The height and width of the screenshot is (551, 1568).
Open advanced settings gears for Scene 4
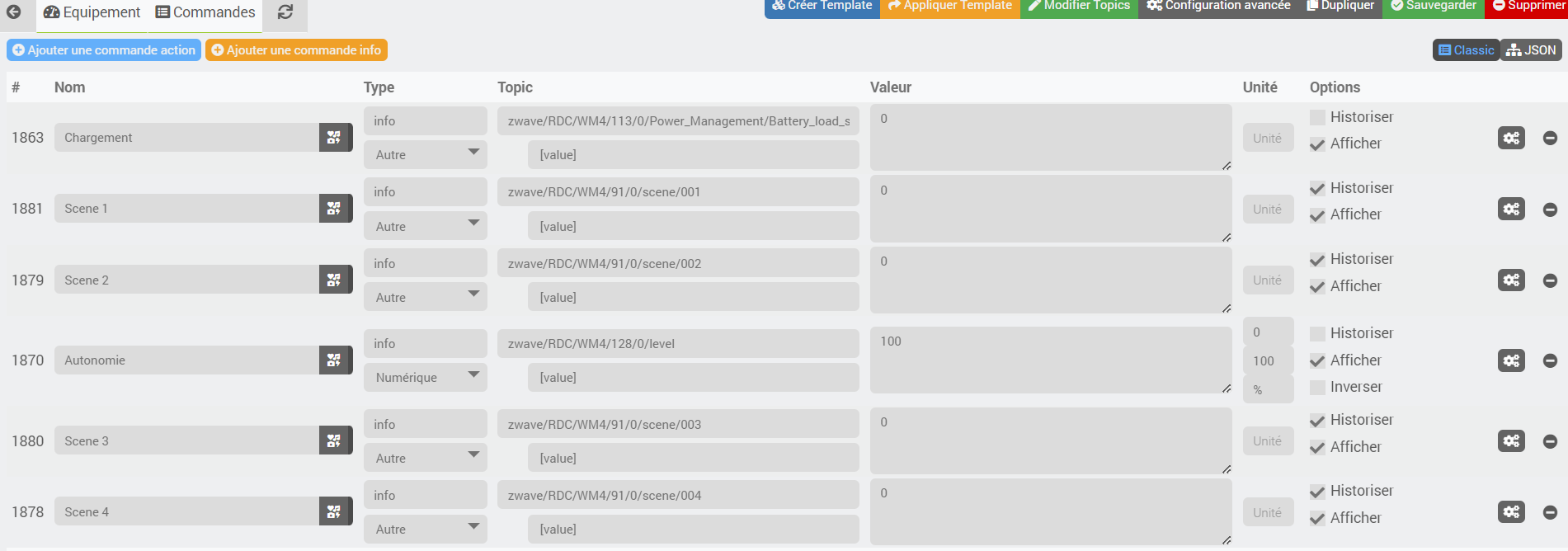point(1511,512)
